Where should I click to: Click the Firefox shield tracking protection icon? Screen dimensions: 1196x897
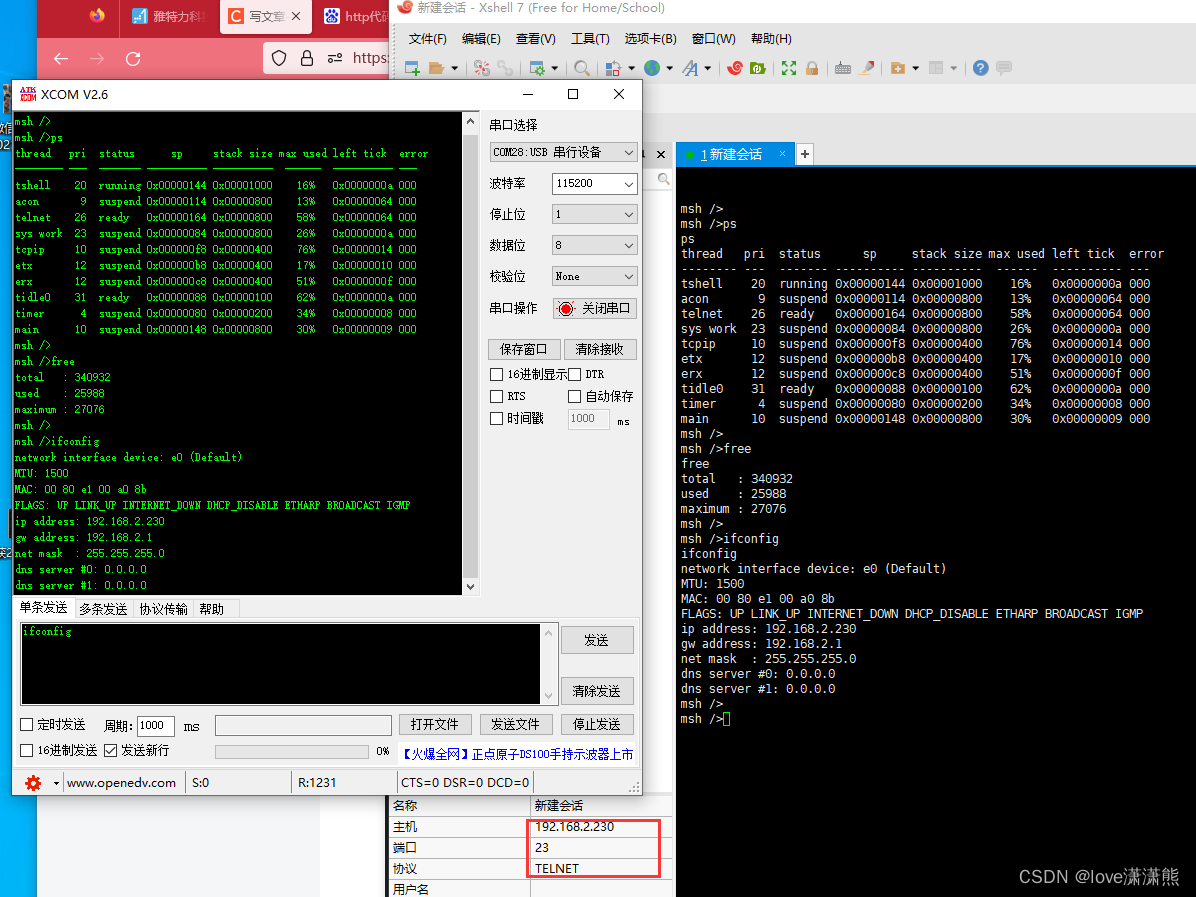tap(279, 59)
